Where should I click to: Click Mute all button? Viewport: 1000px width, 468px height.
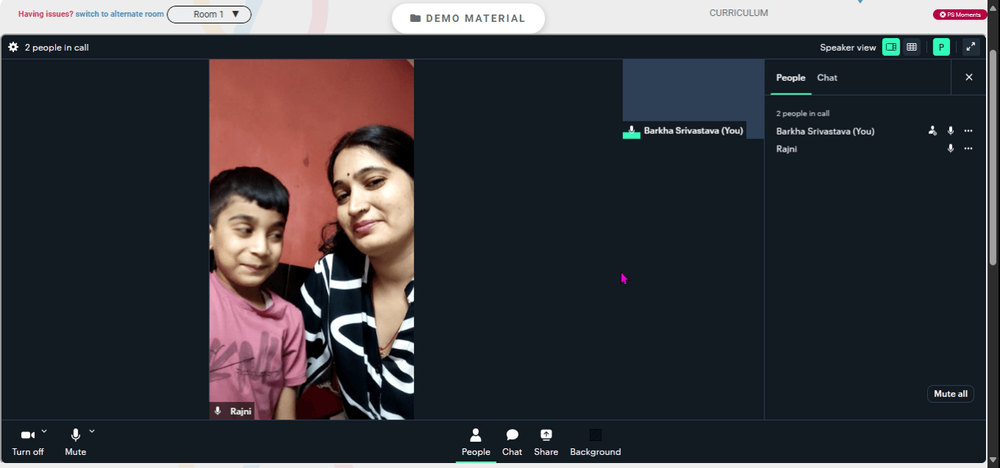point(950,394)
